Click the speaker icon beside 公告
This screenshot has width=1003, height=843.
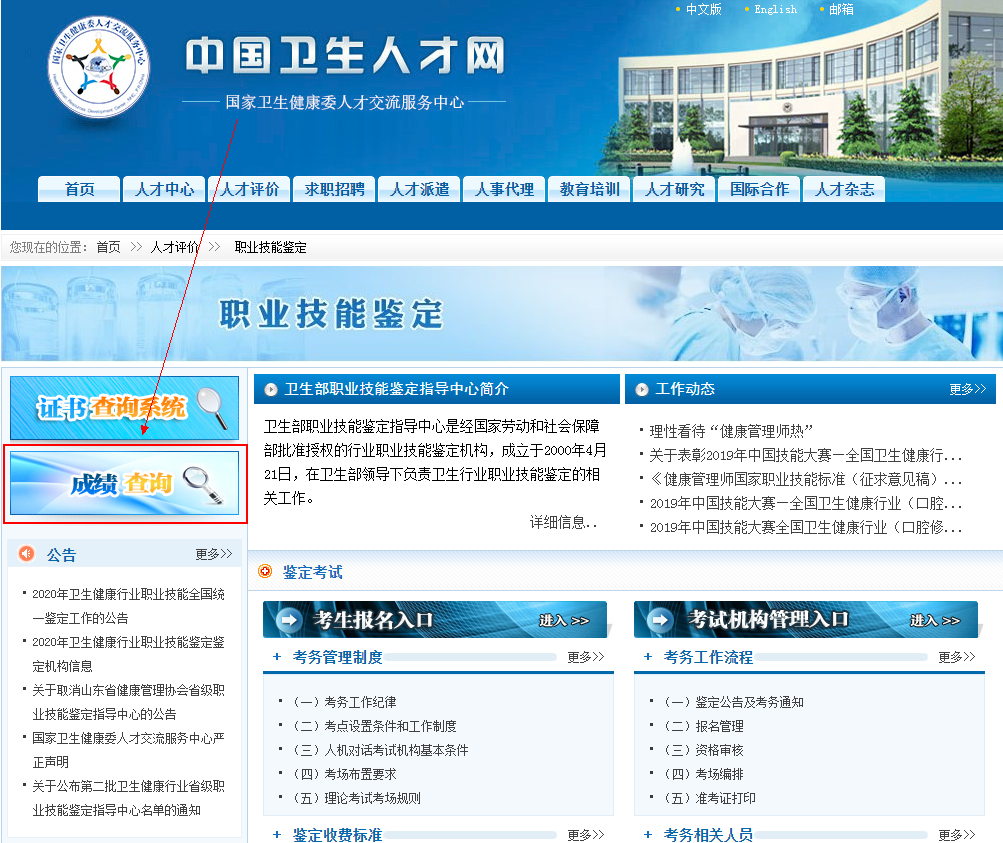click(x=25, y=554)
